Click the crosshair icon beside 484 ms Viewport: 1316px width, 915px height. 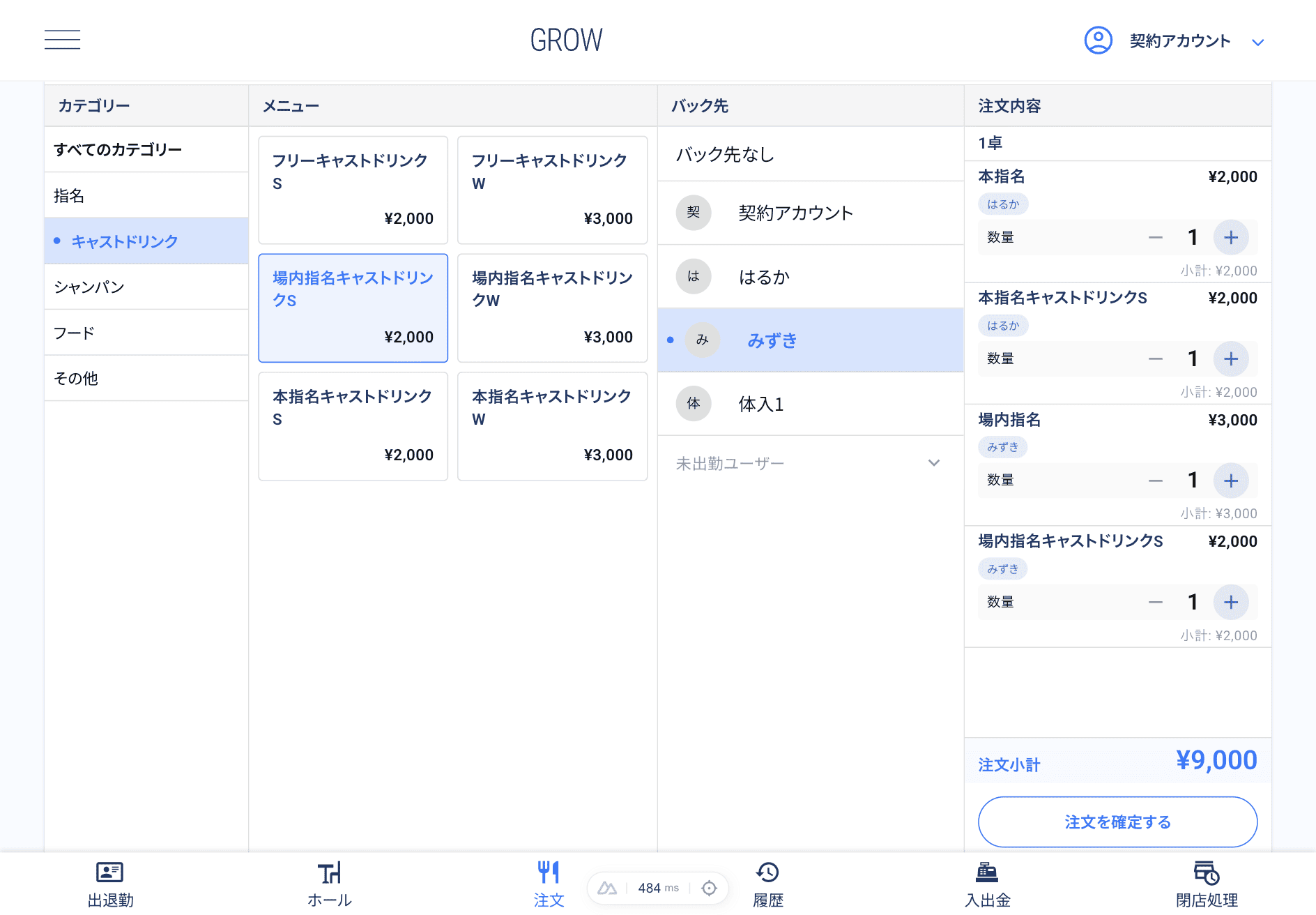(710, 887)
